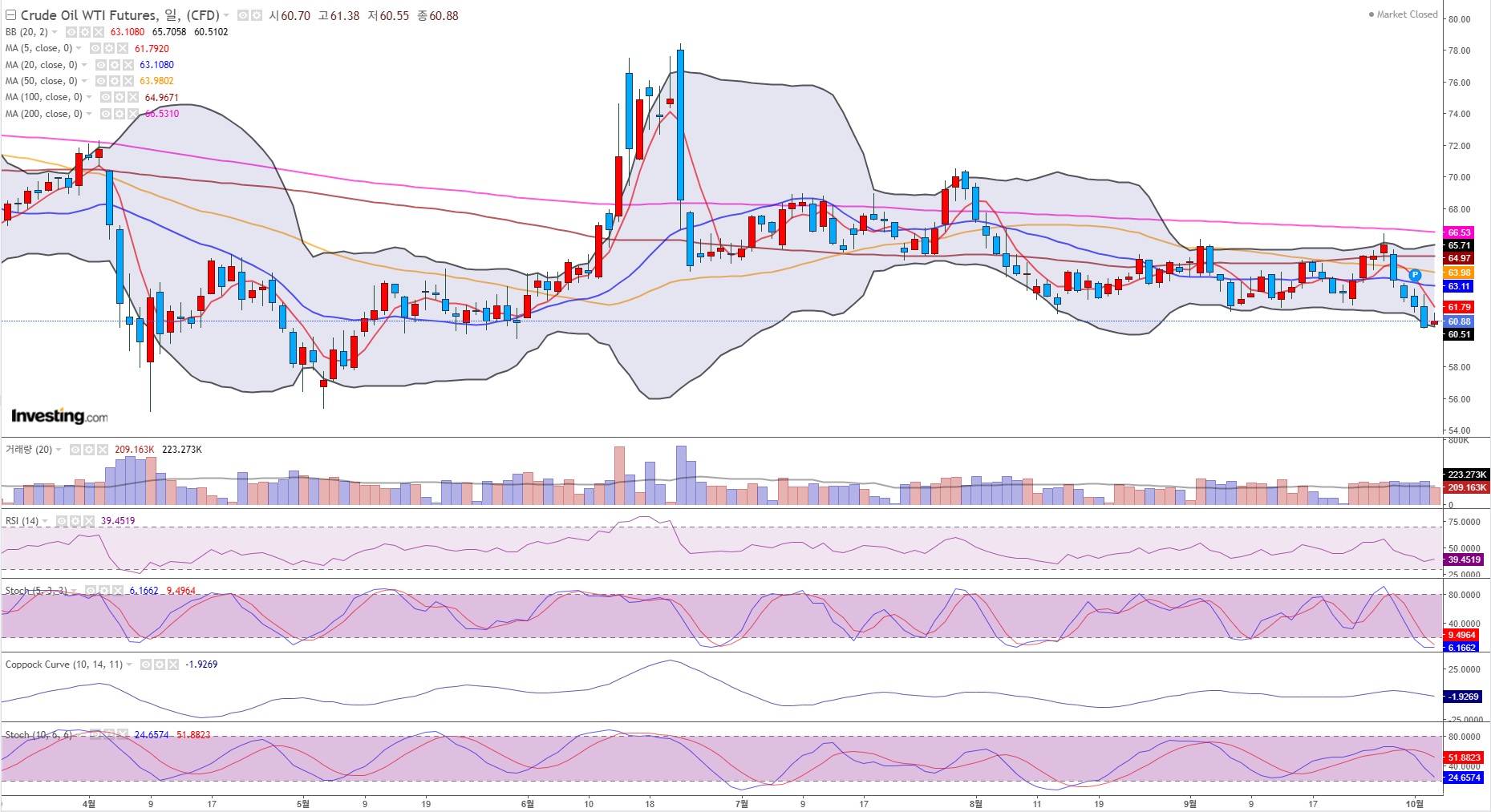Open the MA (200, close, 0) dropdown arrow
Screen dimensions: 1491x812
click(x=89, y=114)
